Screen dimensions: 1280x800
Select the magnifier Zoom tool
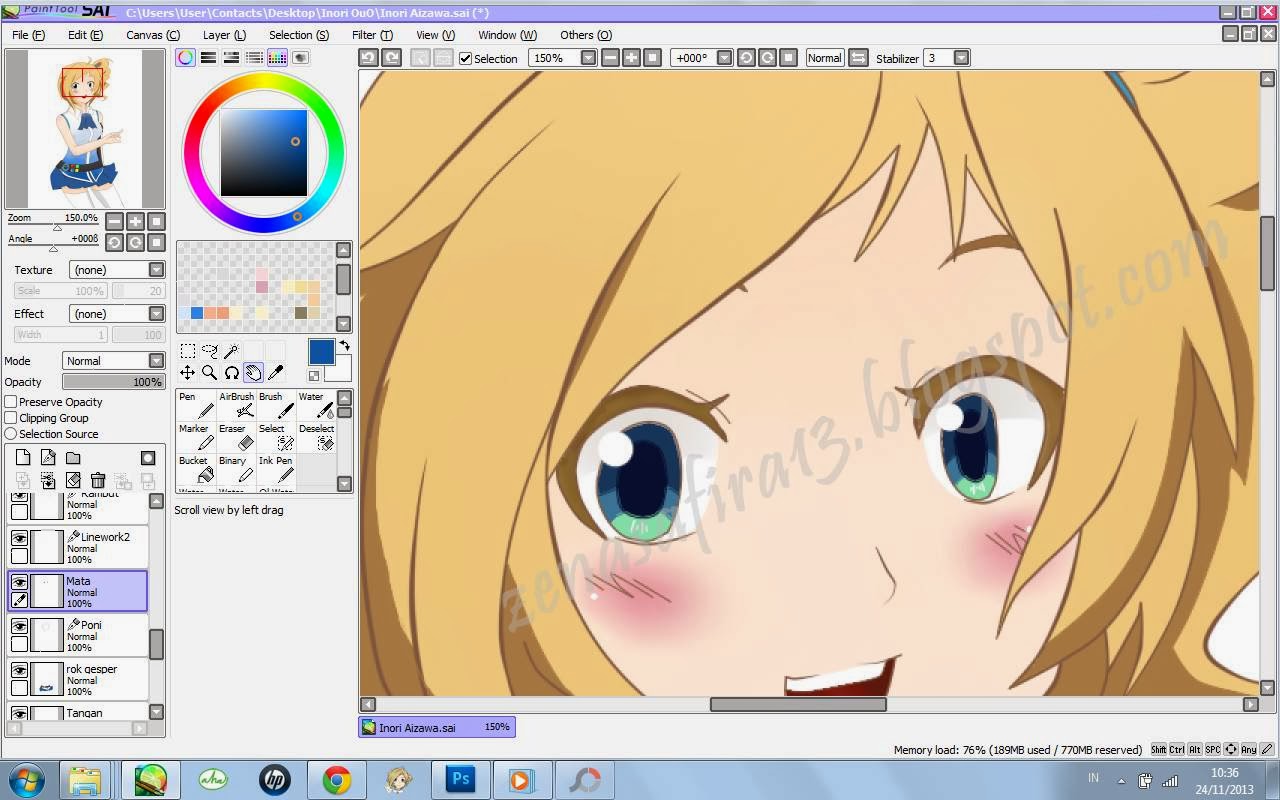click(x=210, y=373)
